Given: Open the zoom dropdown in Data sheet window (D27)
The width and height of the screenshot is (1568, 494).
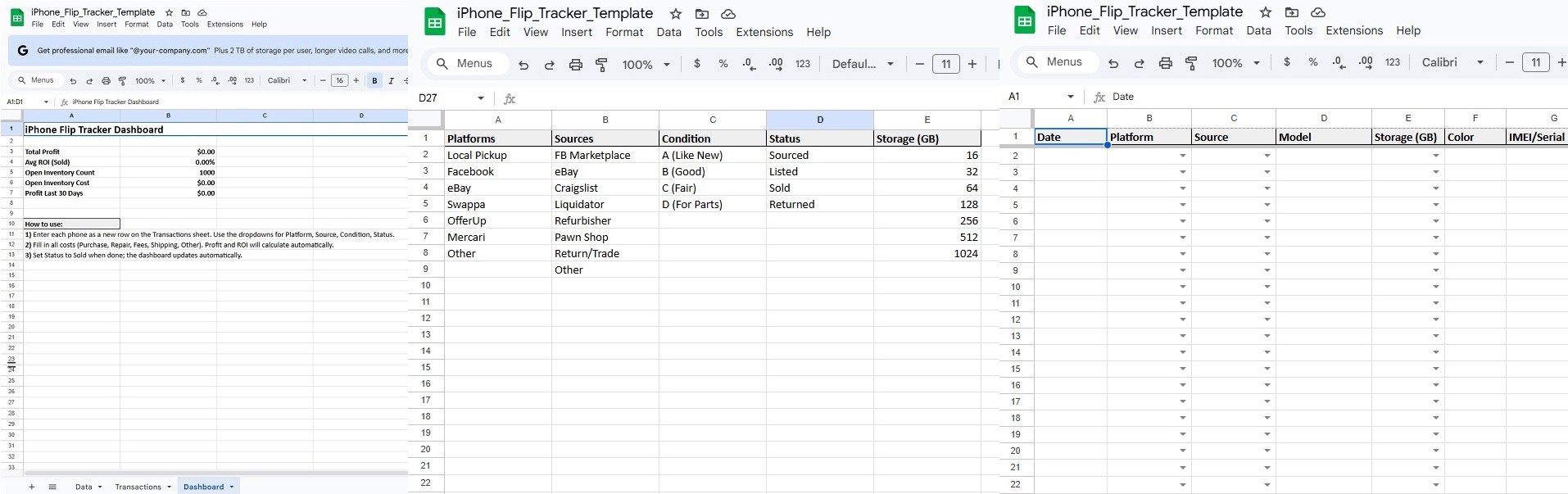Looking at the screenshot, I should [x=646, y=65].
